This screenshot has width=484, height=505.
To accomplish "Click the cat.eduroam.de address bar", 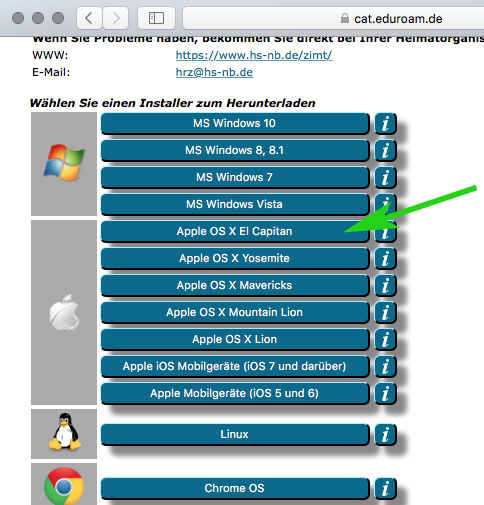I will click(333, 18).
